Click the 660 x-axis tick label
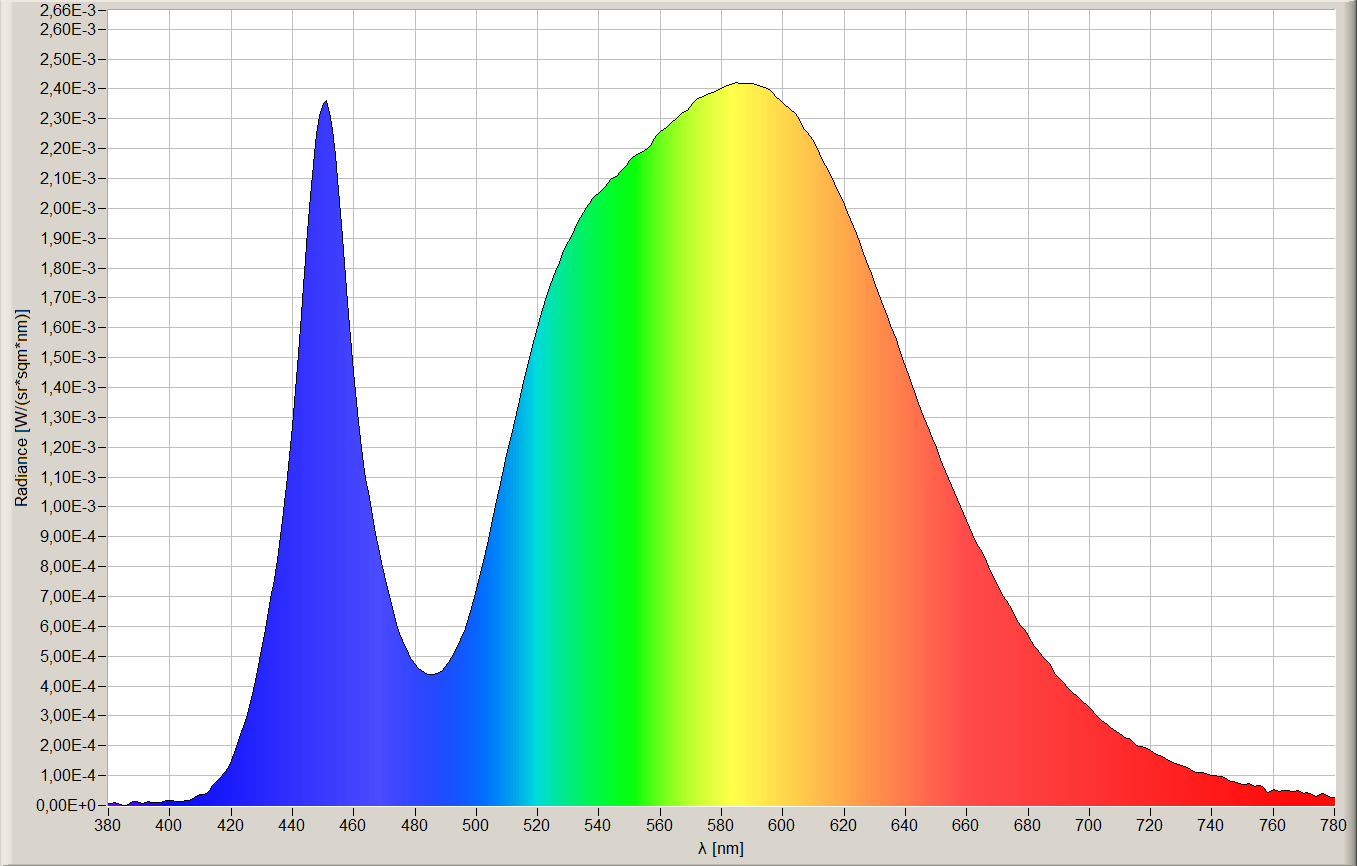The width and height of the screenshot is (1357, 866). coord(966,825)
